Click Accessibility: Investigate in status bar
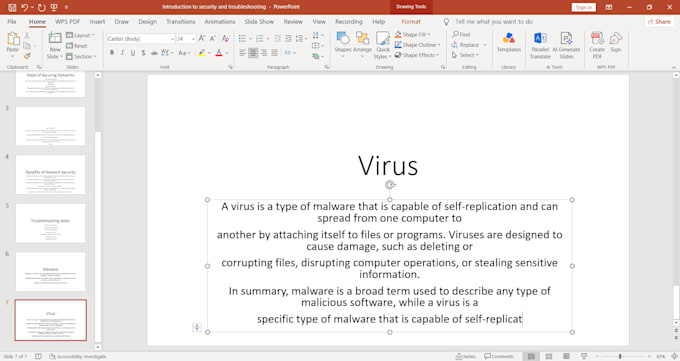 [x=78, y=356]
